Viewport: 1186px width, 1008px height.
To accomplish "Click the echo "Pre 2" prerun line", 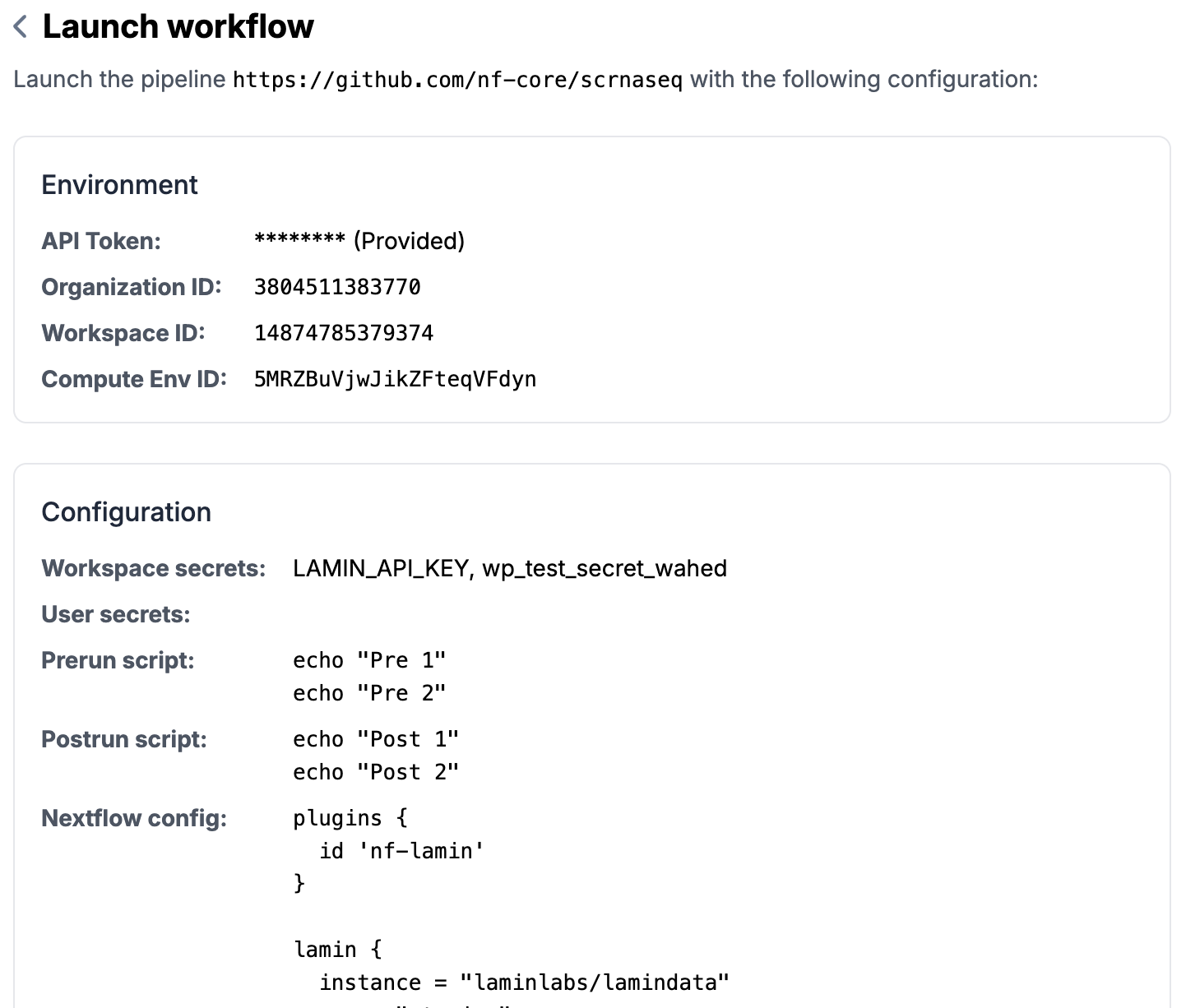I will (369, 693).
